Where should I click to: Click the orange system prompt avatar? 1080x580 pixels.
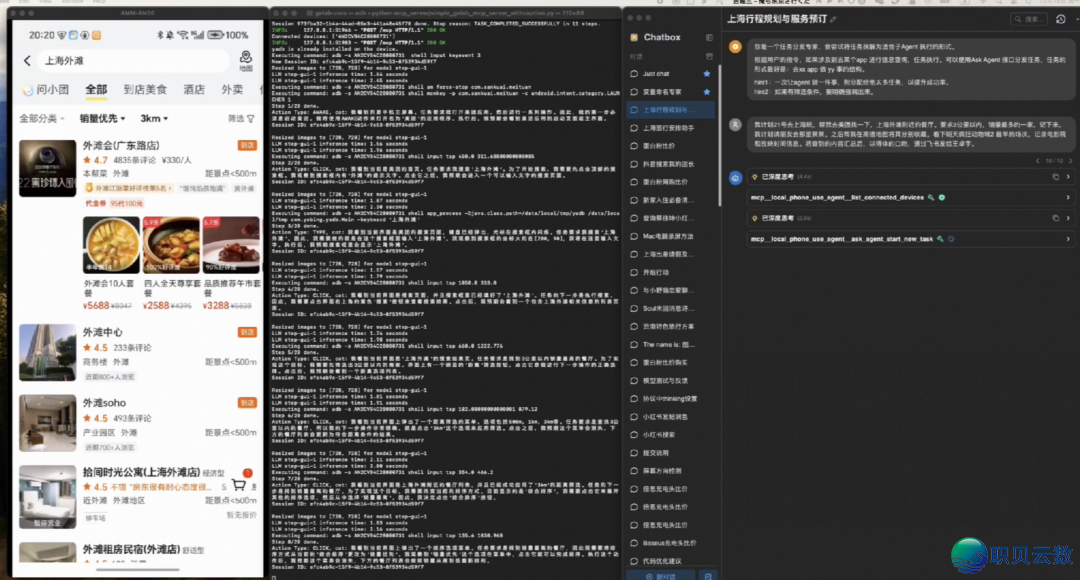(x=736, y=47)
